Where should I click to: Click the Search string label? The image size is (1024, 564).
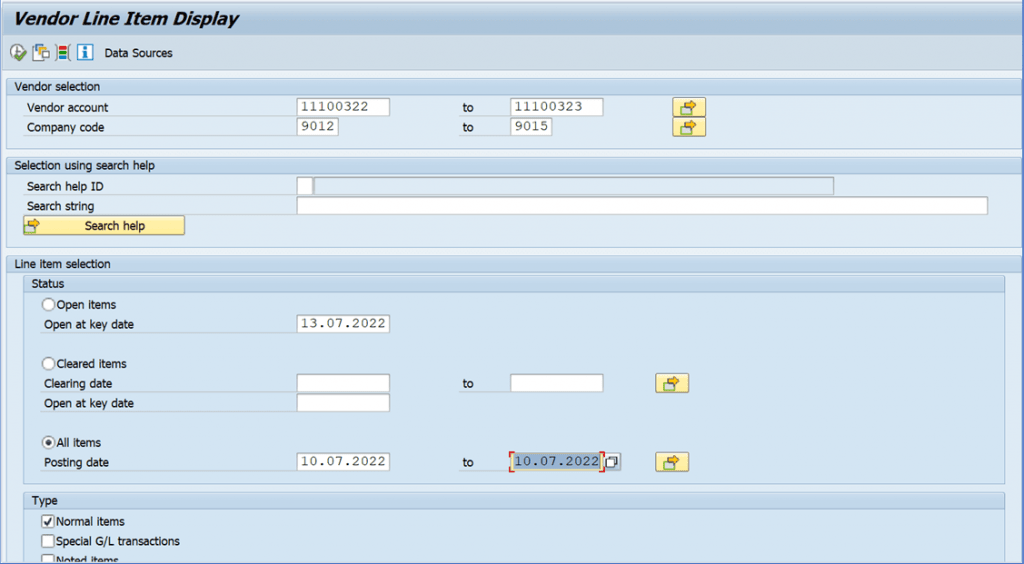pos(60,206)
